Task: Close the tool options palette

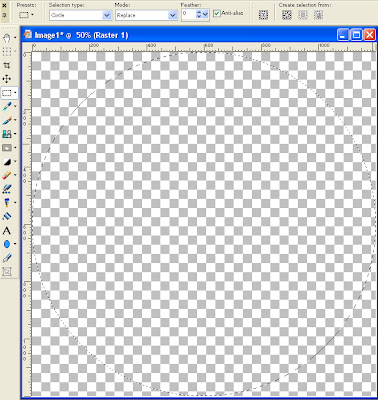Action: coord(4,5)
